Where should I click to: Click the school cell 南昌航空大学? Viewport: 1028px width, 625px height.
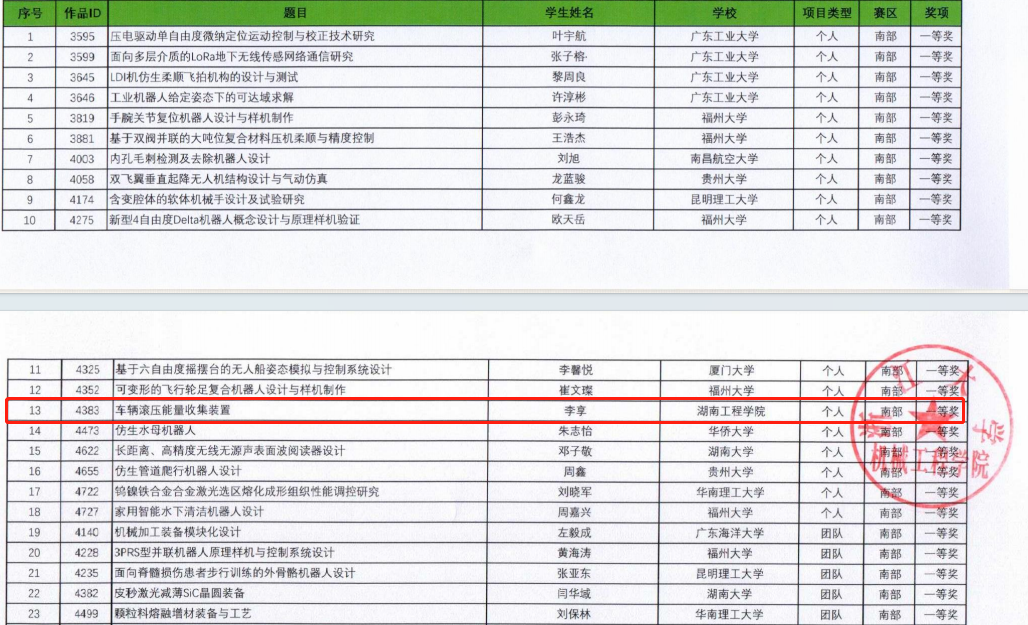pos(724,158)
